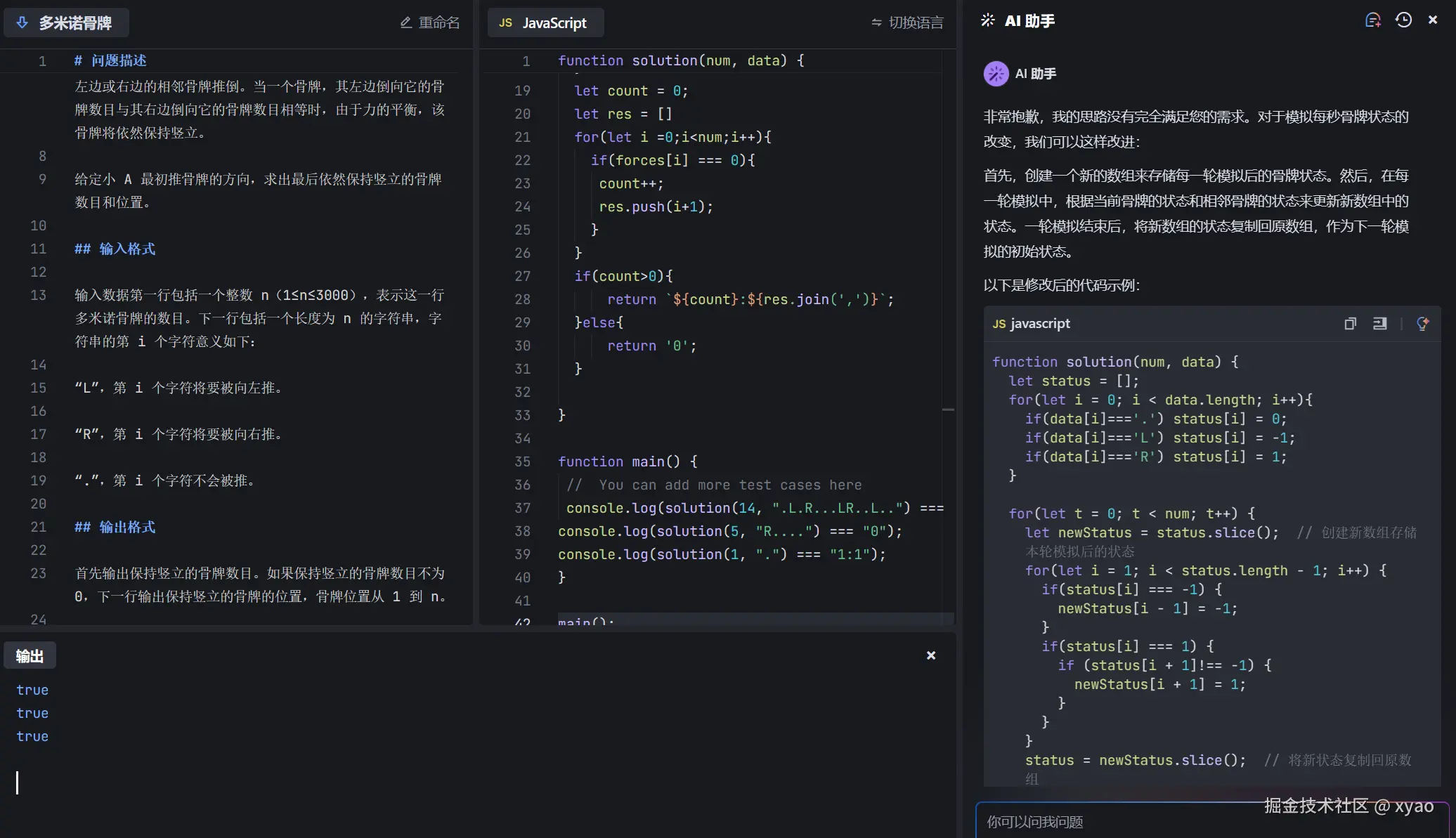Copy the javascript code snippet from AI reply
1456x838 pixels.
click(1350, 323)
